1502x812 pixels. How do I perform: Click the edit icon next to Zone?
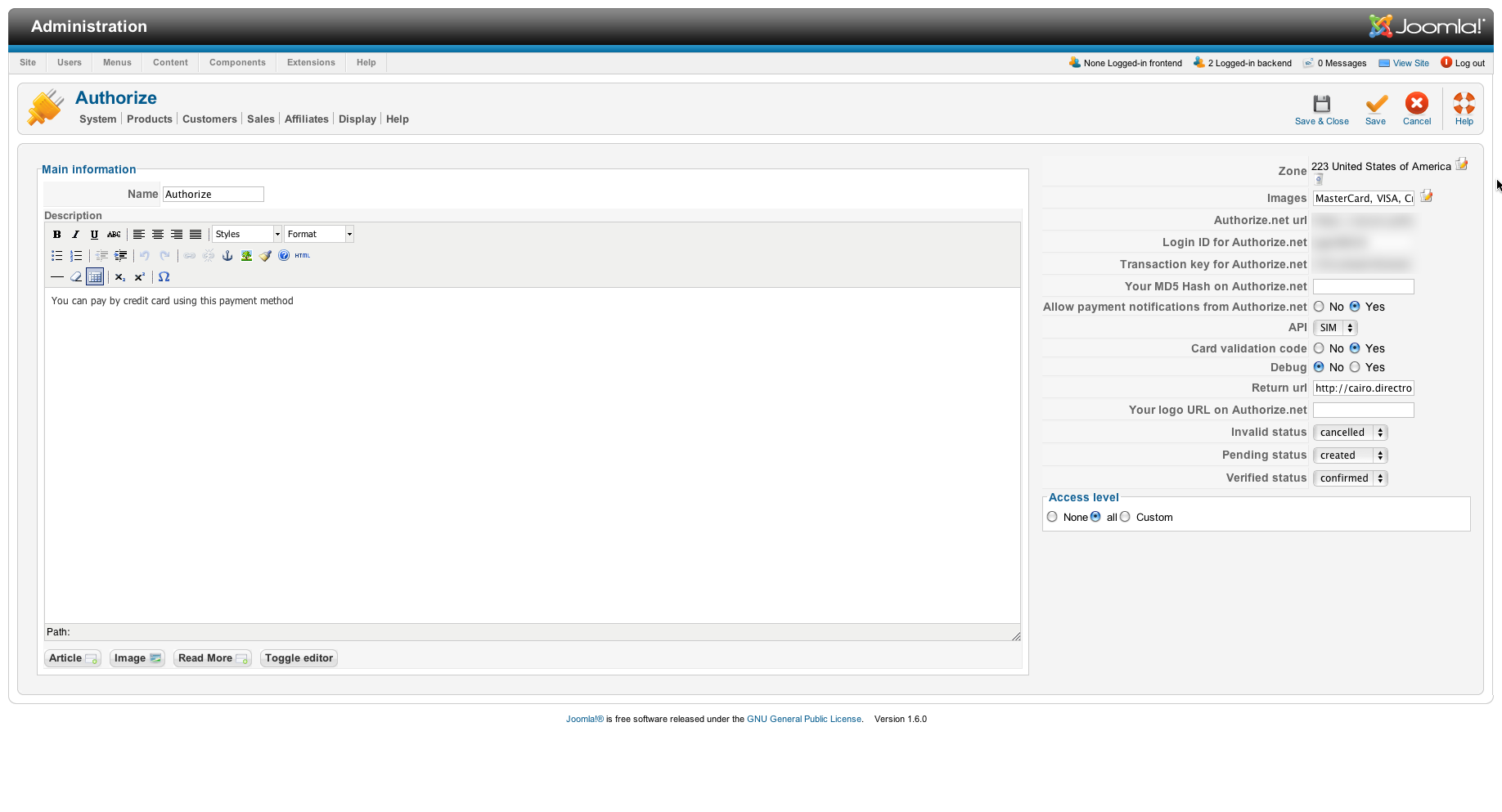pos(1462,164)
